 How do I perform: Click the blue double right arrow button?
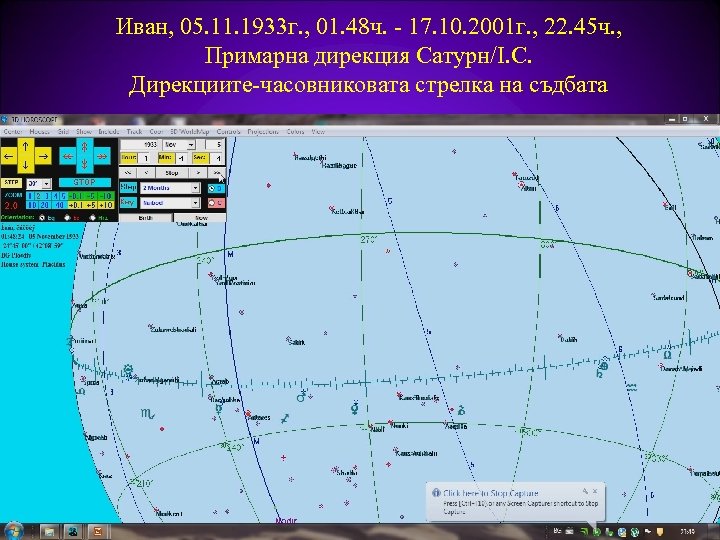[102, 156]
